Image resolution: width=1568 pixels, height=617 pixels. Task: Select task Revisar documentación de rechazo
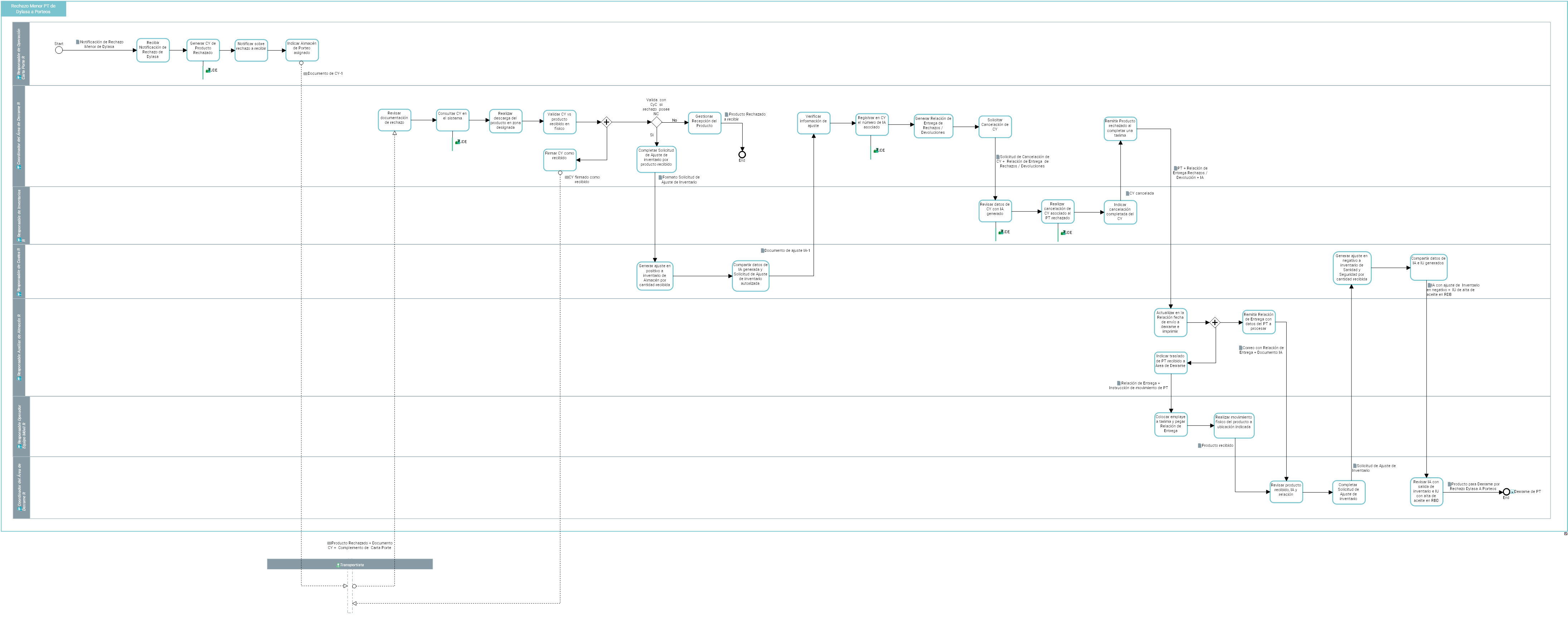pos(394,120)
